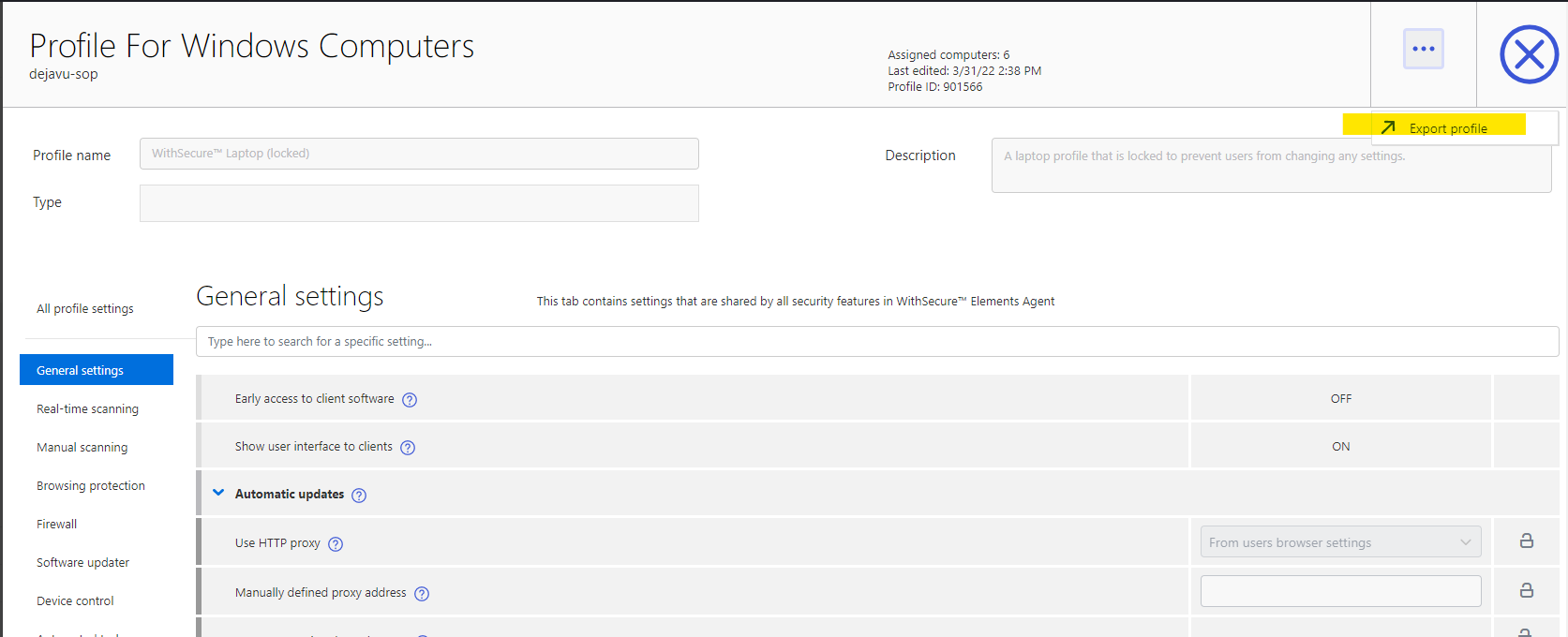Click the Profile ID: 901566 text
This screenshot has height=637, width=1568.
point(935,86)
